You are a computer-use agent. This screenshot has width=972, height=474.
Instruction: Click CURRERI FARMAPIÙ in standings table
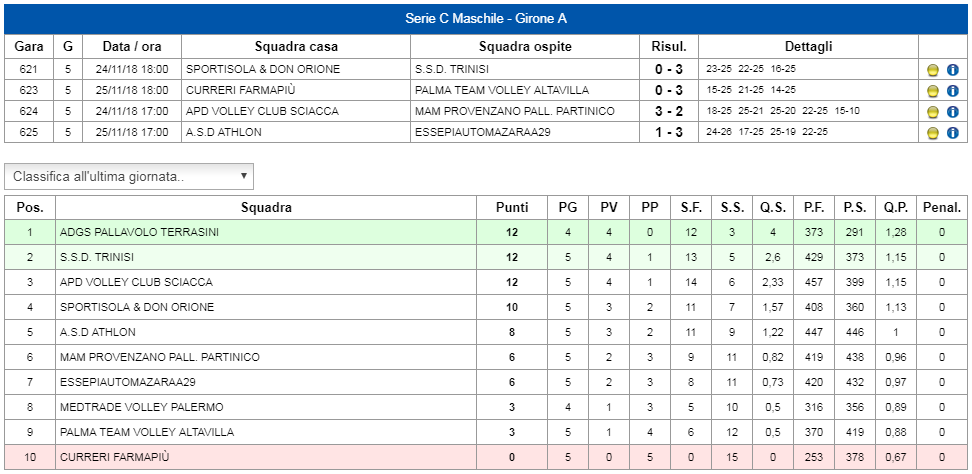[x=115, y=457]
